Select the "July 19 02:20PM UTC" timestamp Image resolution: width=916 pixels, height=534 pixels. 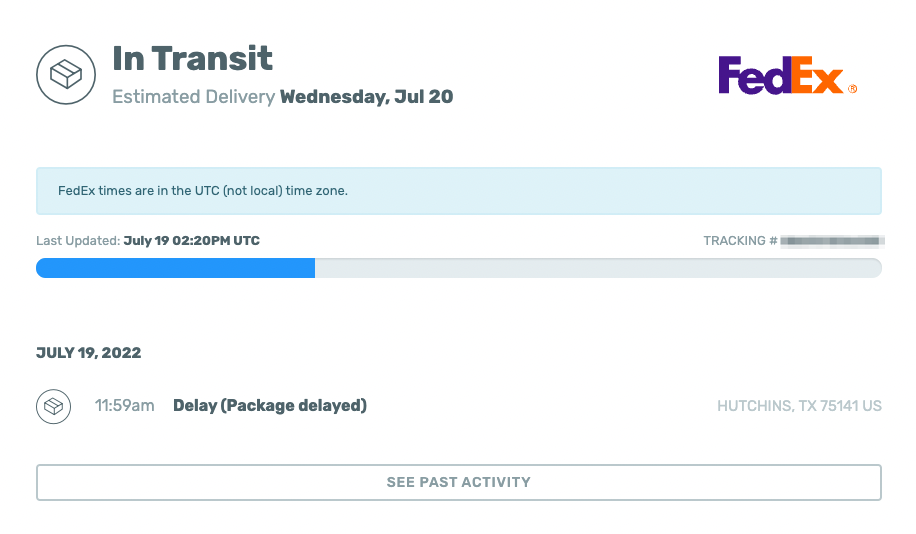point(192,241)
